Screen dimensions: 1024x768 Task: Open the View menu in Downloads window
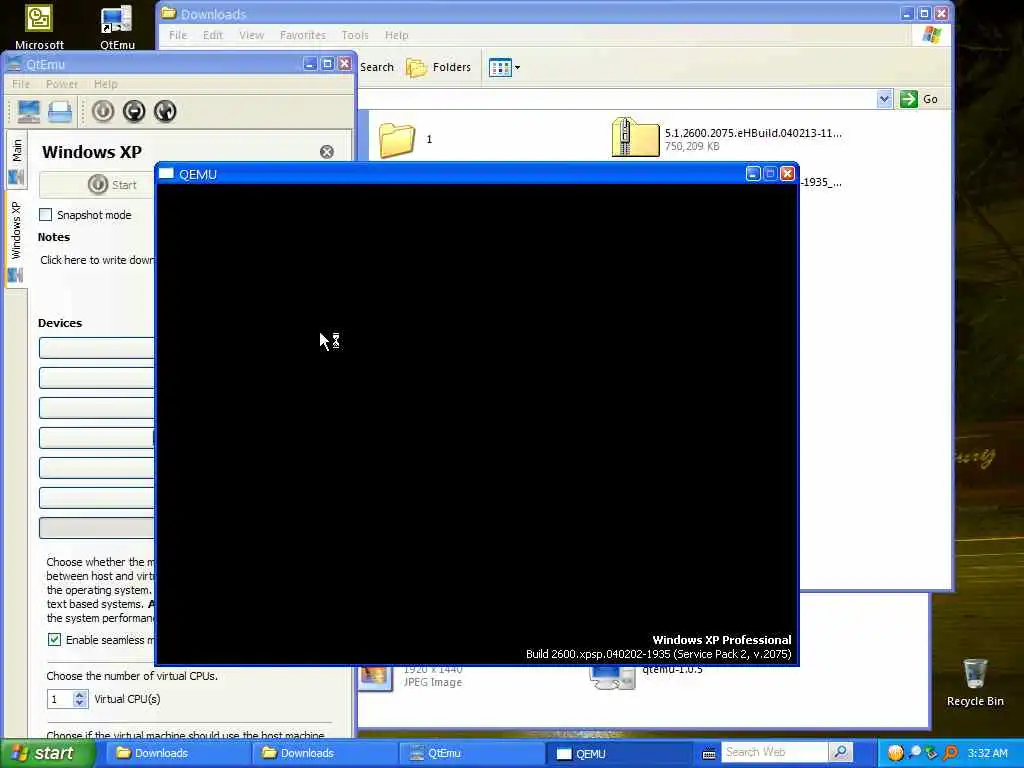click(251, 35)
